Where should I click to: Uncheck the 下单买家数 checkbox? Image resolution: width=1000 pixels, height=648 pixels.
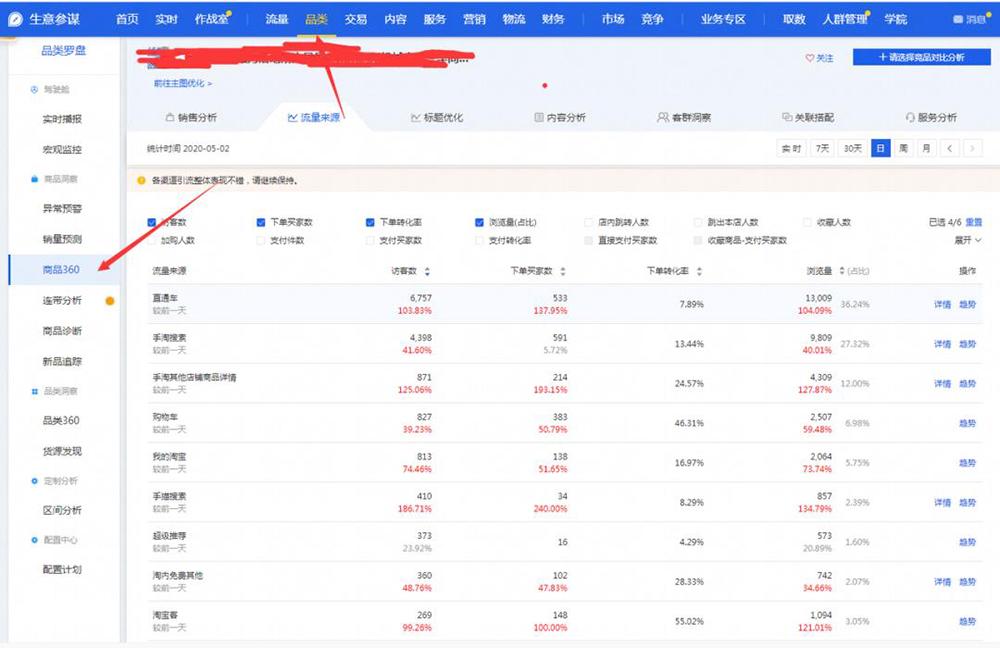tap(261, 222)
